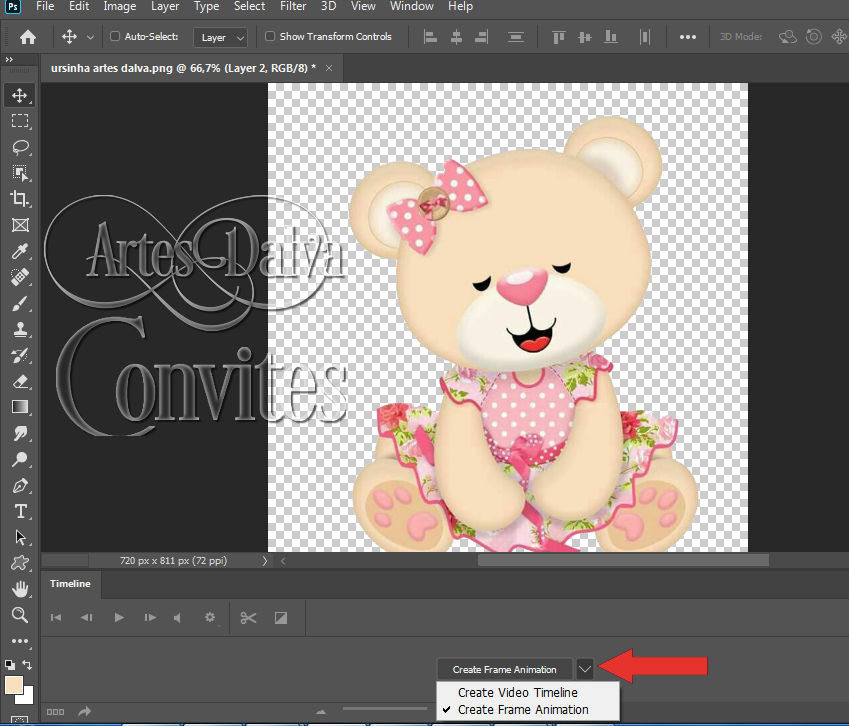Expand the collapsed toolbar double arrows
The width and height of the screenshot is (849, 726).
tap(9, 60)
